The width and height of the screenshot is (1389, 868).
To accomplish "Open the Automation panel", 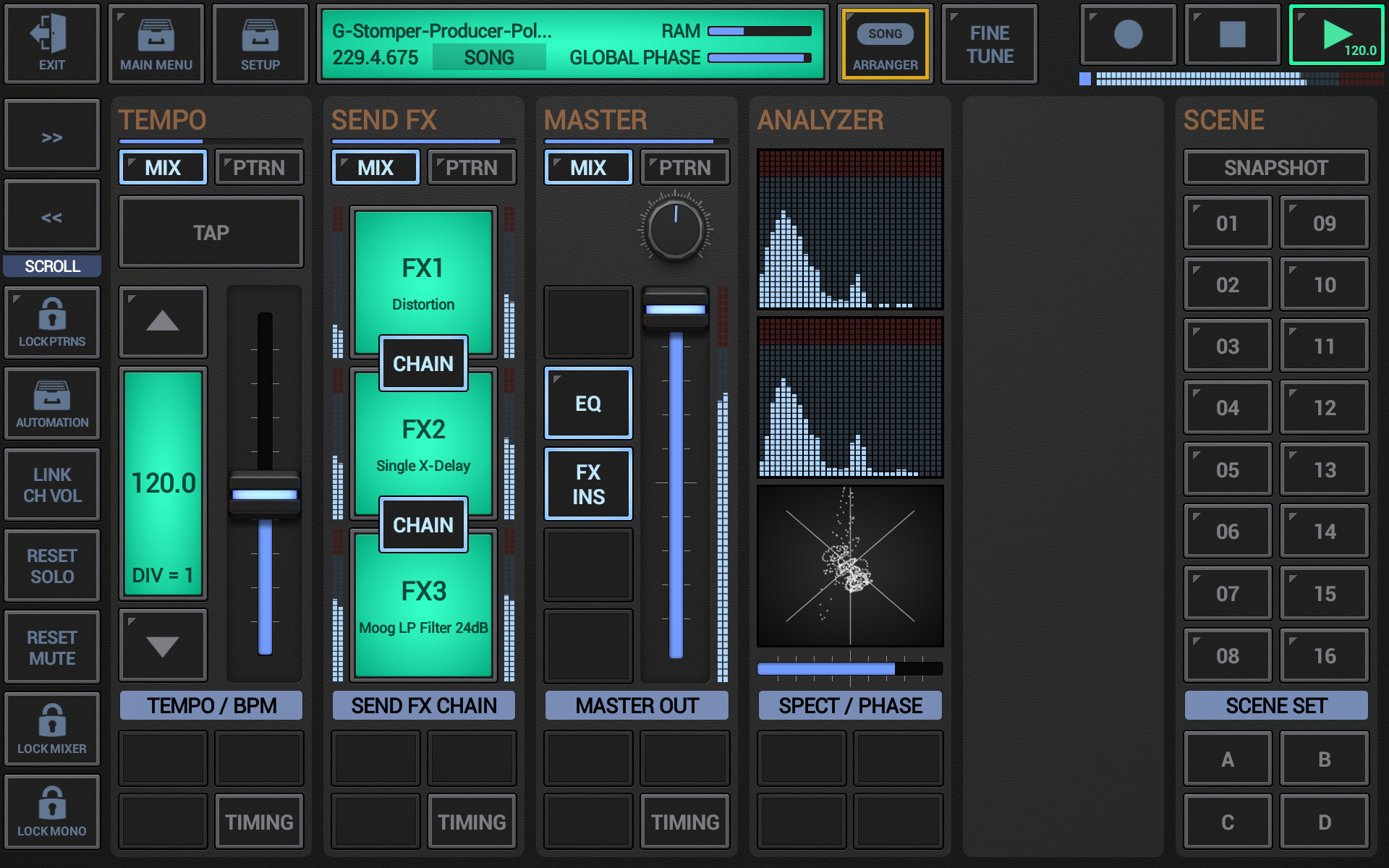I will pos(51,403).
